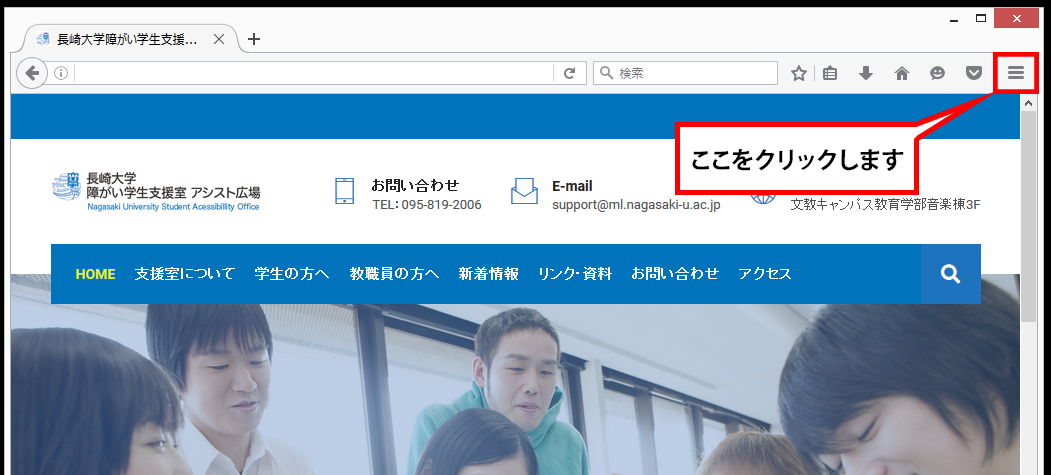Open 学生の方へ menu item
The height and width of the screenshot is (475, 1051).
292,273
